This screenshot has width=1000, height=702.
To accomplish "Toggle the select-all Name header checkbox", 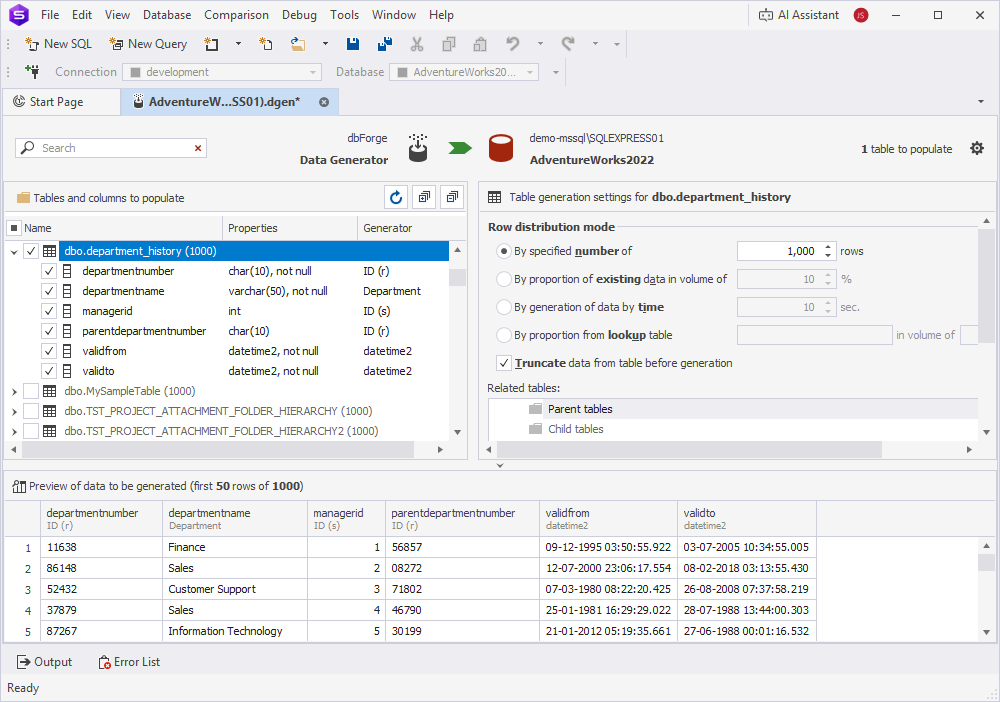I will (x=14, y=228).
